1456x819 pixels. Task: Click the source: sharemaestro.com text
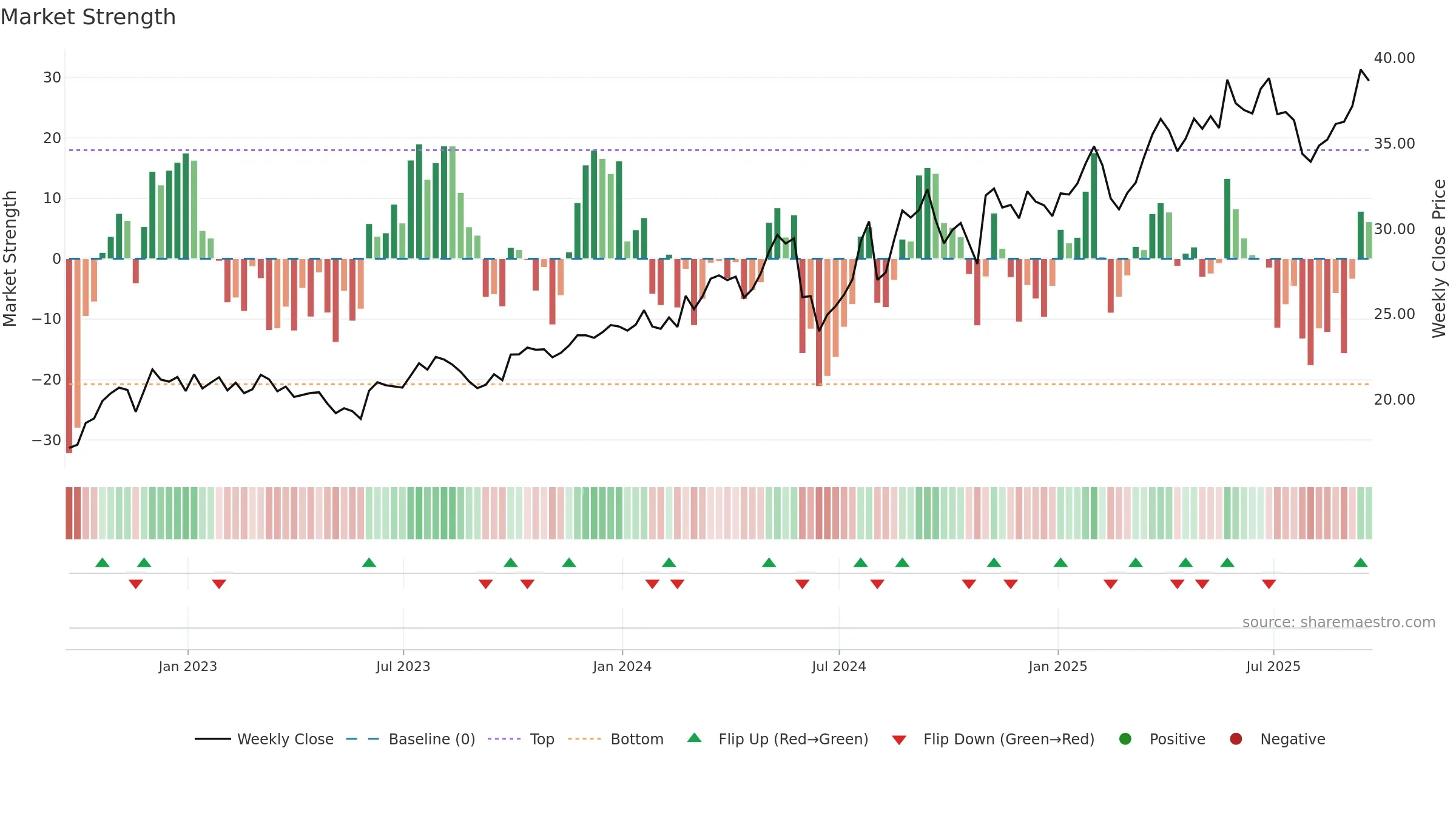tap(1339, 622)
